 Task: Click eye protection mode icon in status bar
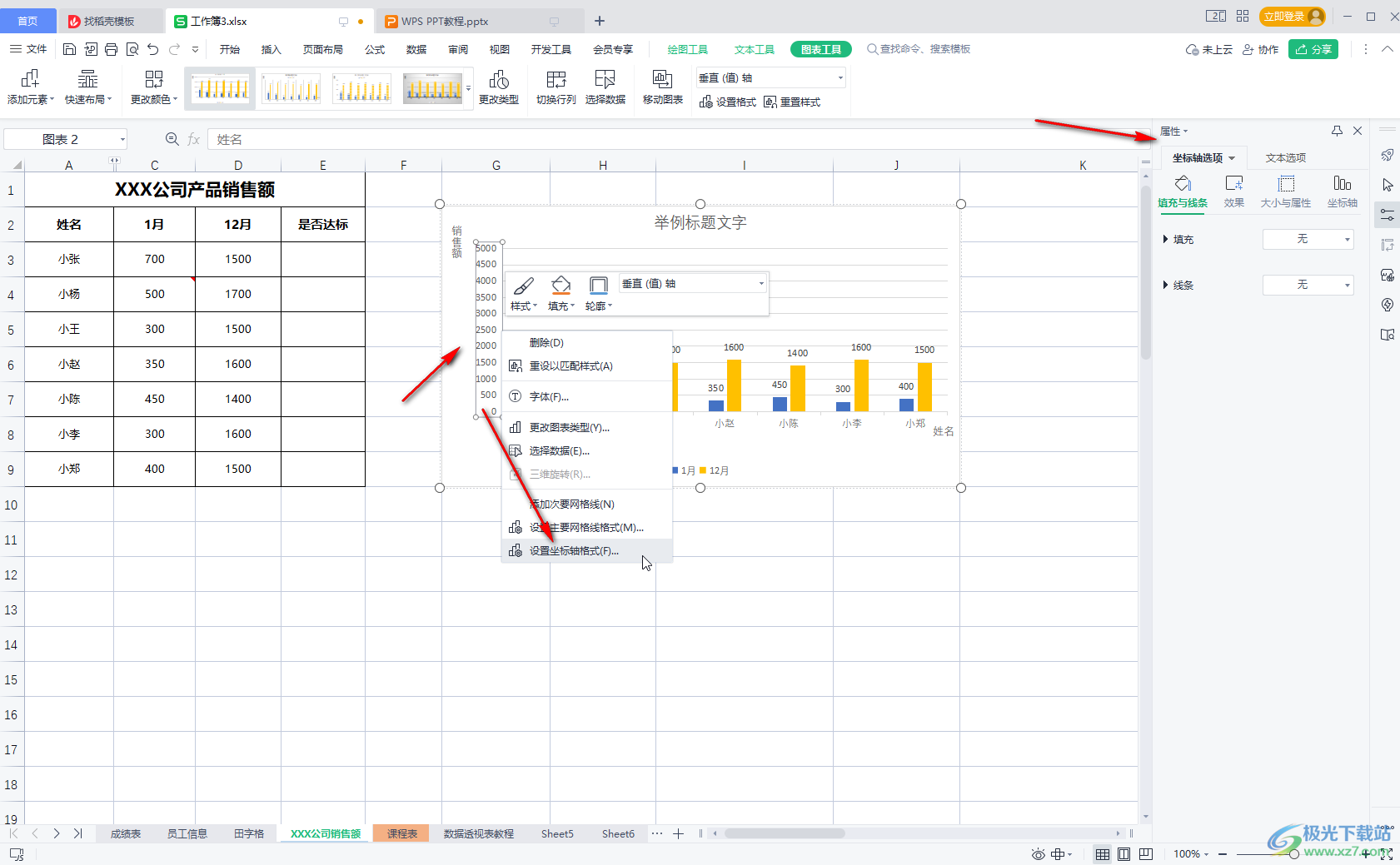pos(1038,854)
